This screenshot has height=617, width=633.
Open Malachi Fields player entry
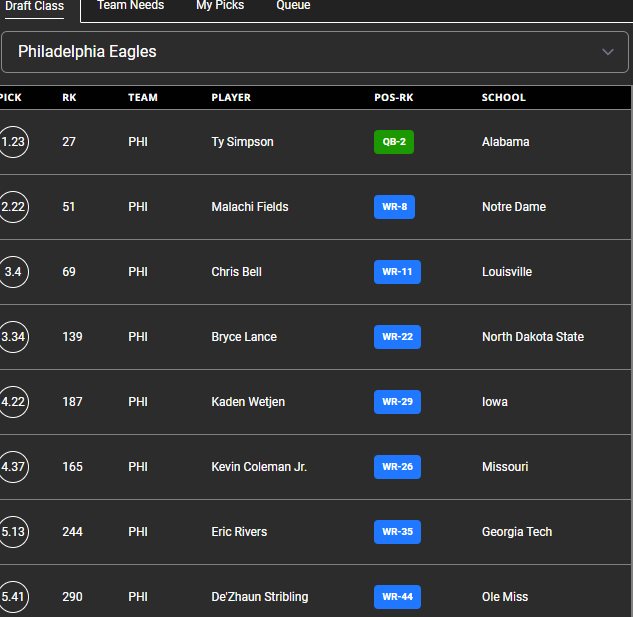pos(250,207)
